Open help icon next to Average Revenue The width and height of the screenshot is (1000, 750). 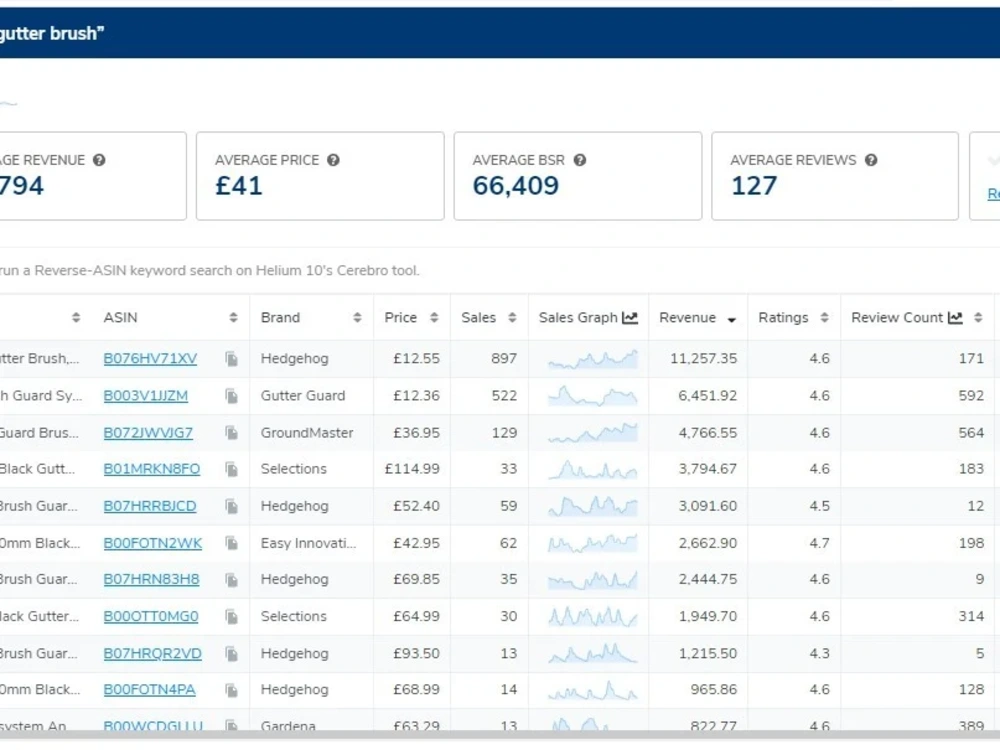click(99, 160)
